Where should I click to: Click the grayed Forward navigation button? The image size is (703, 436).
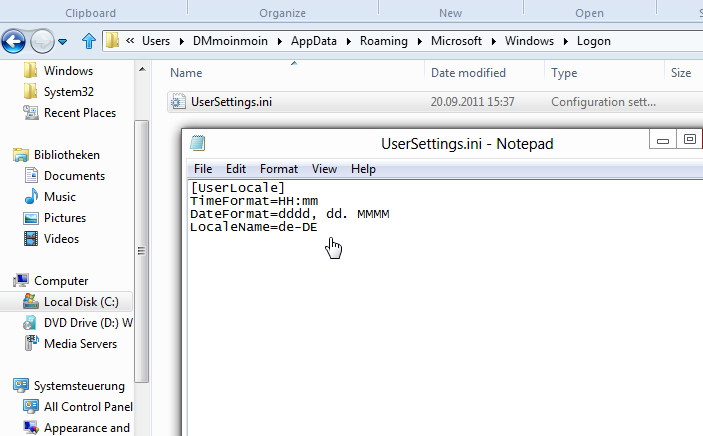(x=42, y=41)
